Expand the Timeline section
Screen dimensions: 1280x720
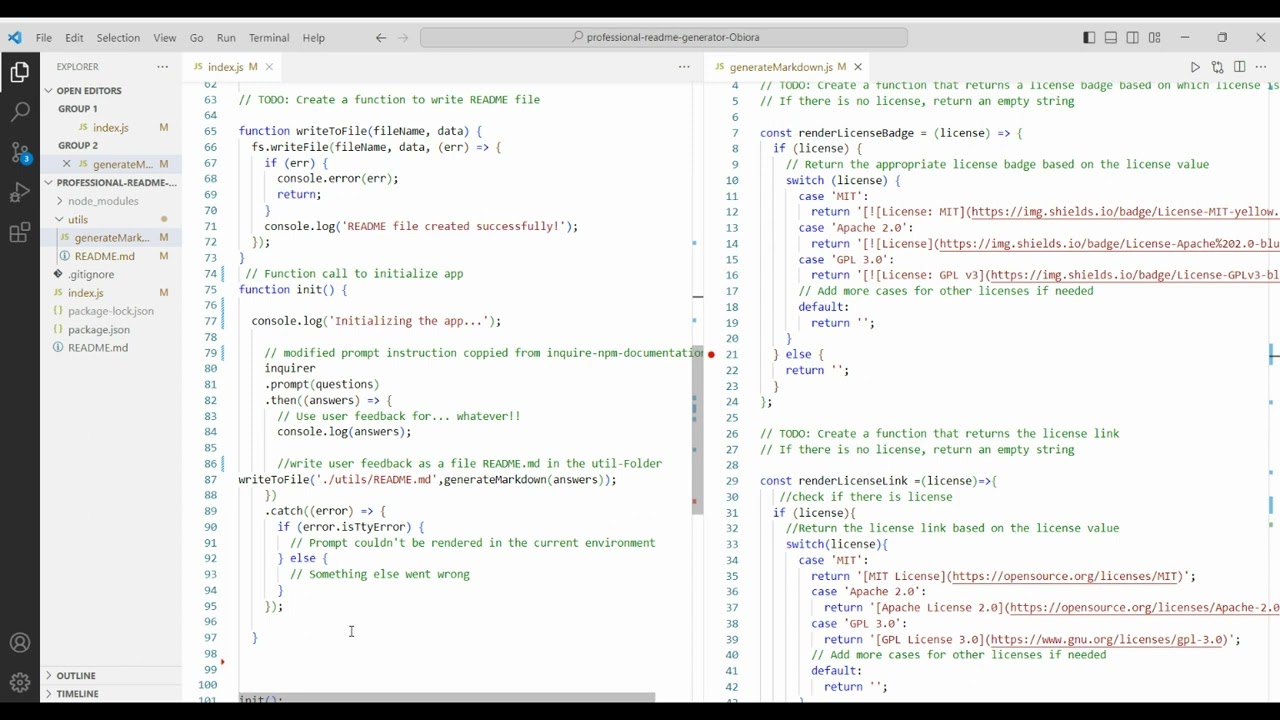111,693
